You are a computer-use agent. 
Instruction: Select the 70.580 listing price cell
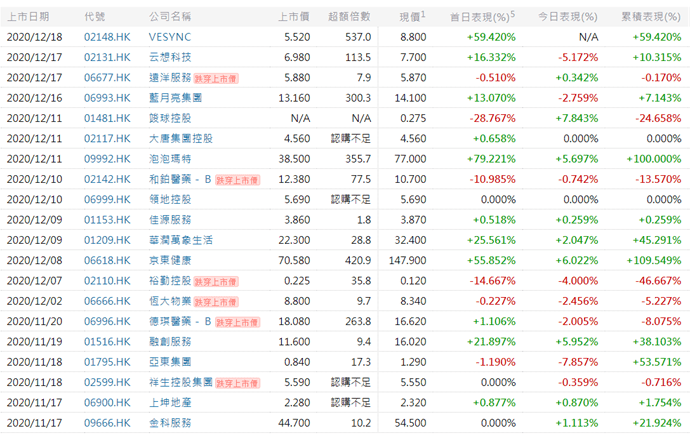point(294,260)
